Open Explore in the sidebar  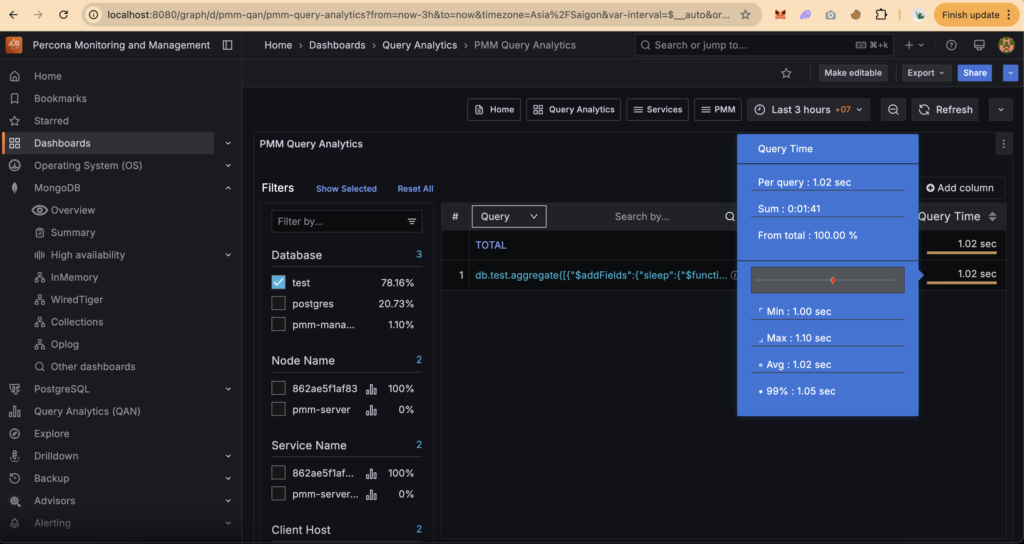pos(52,434)
